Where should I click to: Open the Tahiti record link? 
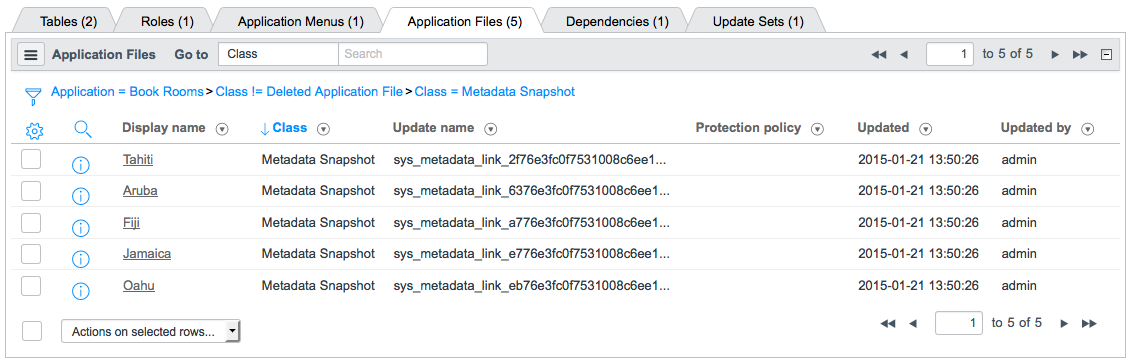[x=138, y=160]
